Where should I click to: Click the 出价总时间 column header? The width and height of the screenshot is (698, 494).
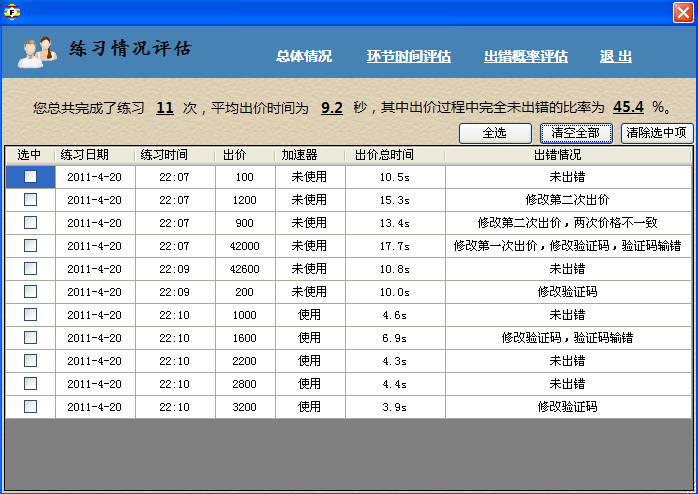point(395,155)
